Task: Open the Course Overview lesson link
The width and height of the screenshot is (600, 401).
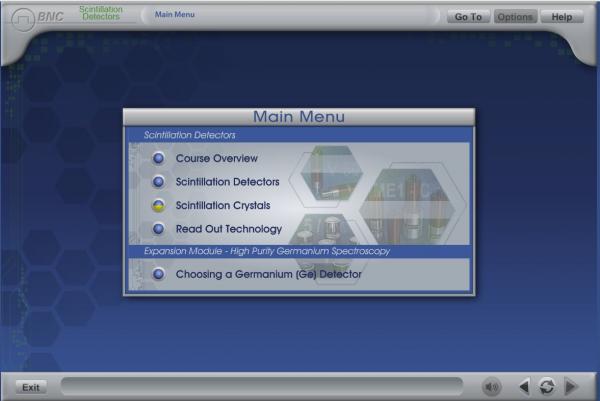Action: tap(217, 158)
